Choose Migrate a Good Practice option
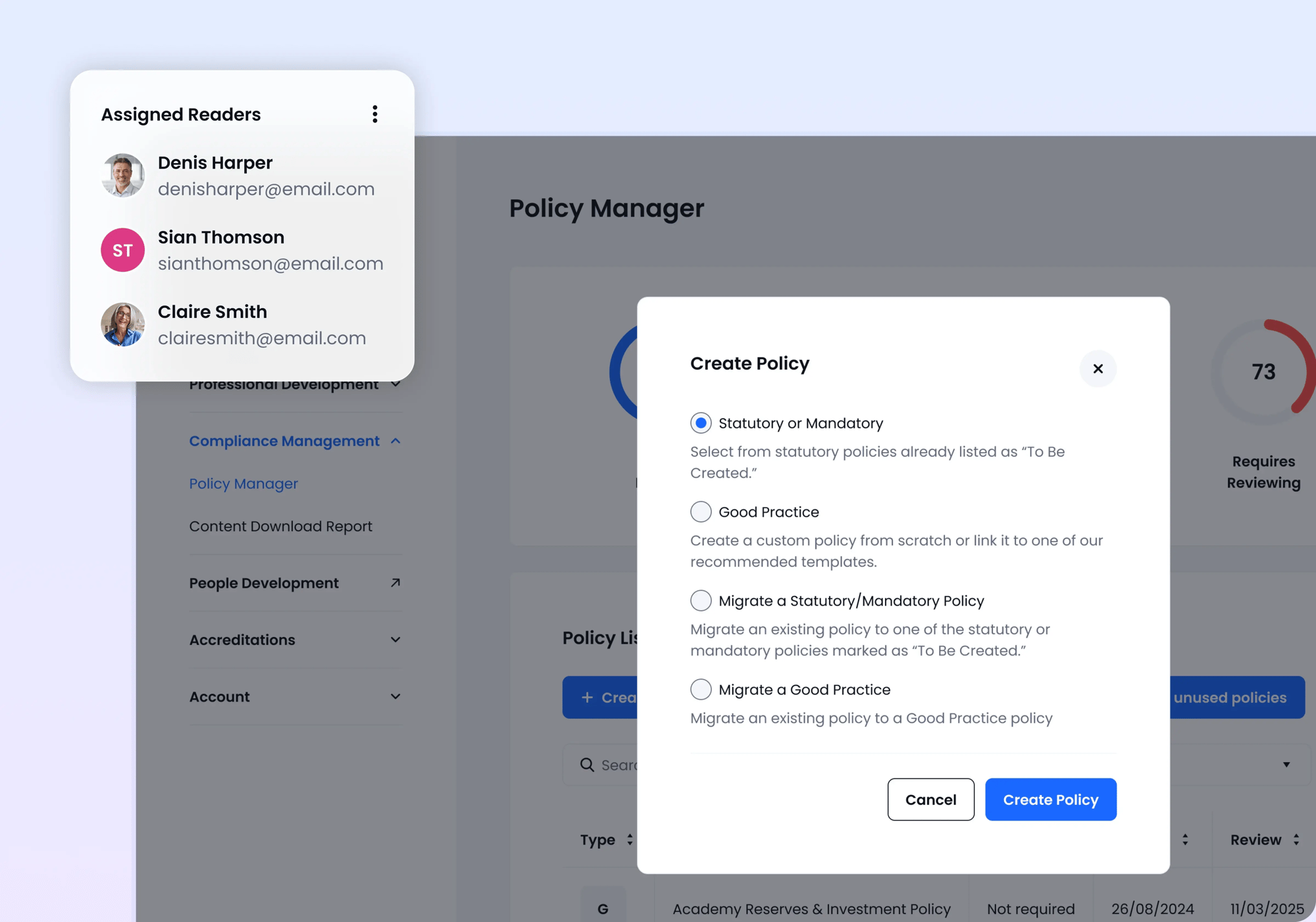This screenshot has height=922, width=1316. (701, 690)
